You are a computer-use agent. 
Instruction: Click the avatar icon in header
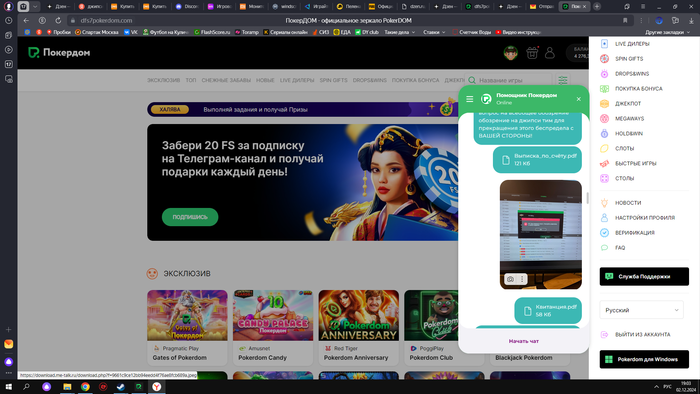pos(511,53)
